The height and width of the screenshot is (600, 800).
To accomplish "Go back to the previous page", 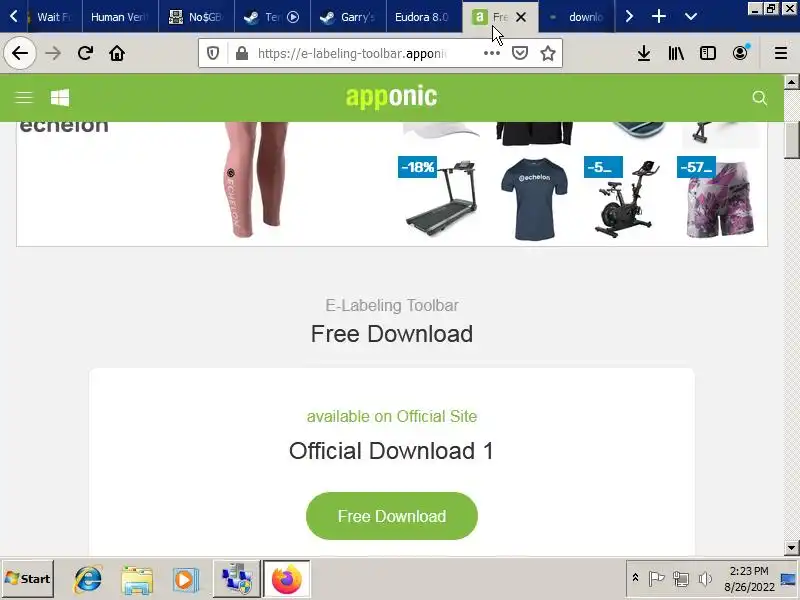I will click(20, 53).
